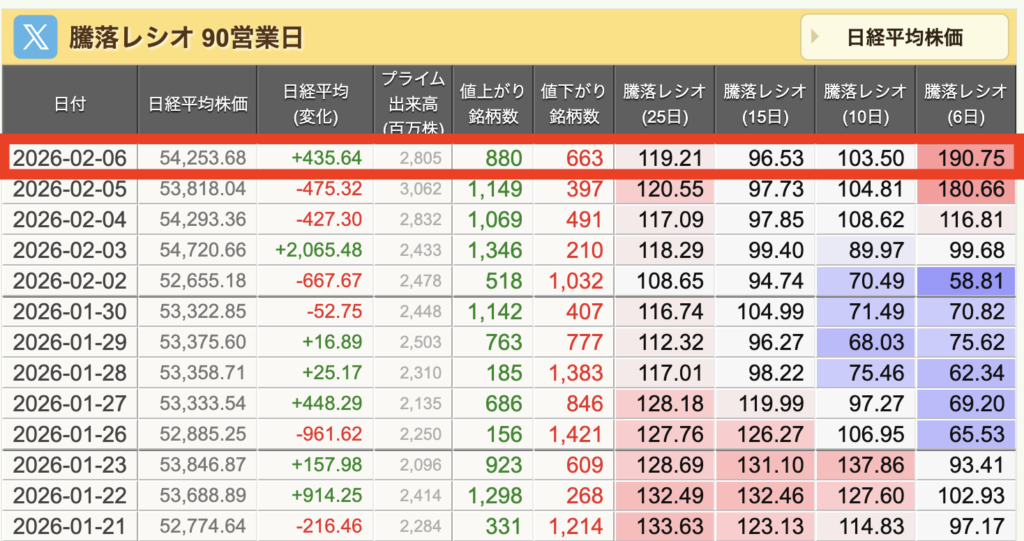This screenshot has height=541, width=1024.
Task: Click the 騰落レシオ (25日) column header
Action: [x=663, y=103]
